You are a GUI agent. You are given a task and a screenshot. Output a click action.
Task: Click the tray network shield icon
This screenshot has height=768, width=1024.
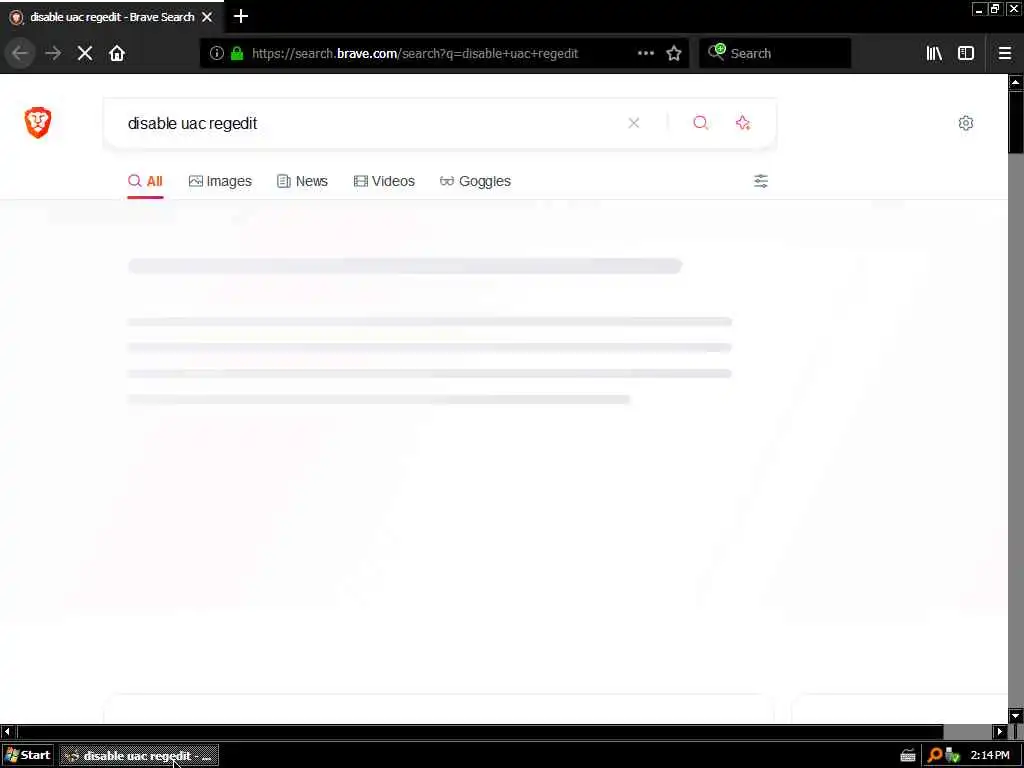[952, 756]
